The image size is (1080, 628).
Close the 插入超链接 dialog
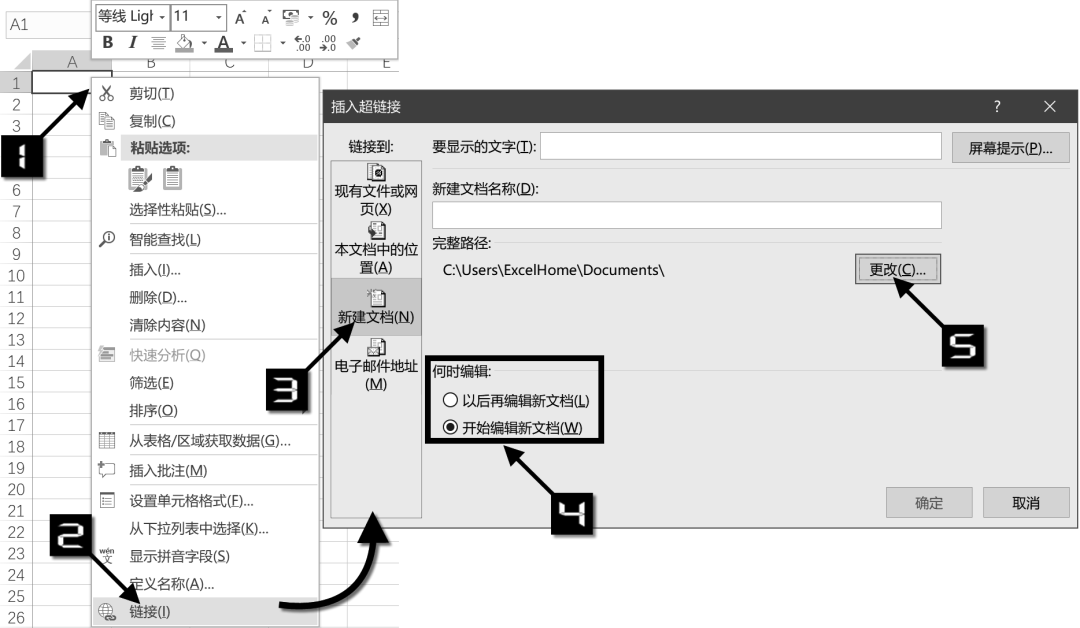point(1050,107)
